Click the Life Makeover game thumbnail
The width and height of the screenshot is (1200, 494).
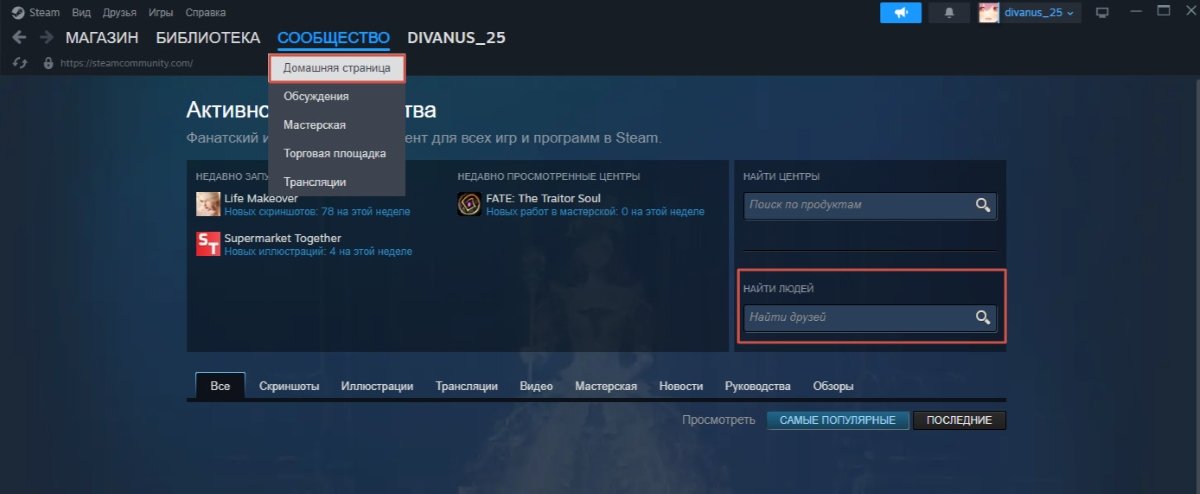(x=208, y=204)
